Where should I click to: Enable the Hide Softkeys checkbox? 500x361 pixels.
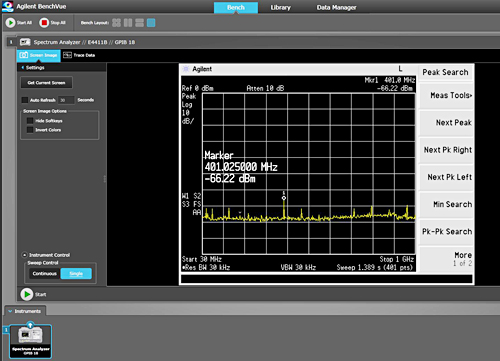pyautogui.click(x=30, y=121)
